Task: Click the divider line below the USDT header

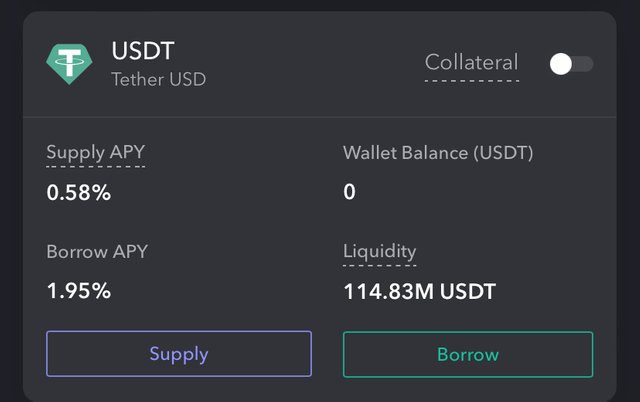Action: (320, 117)
